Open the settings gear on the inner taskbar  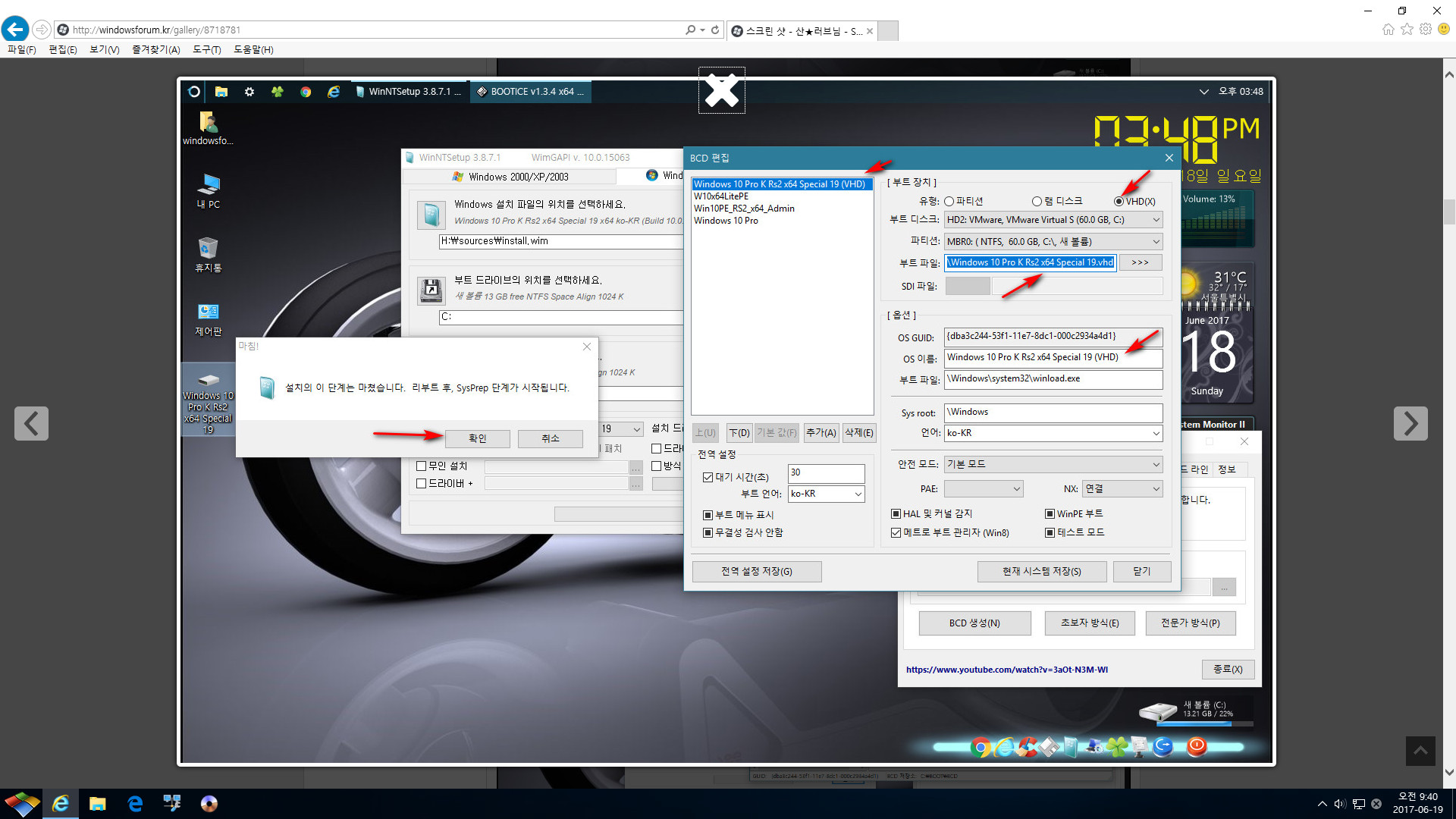tap(249, 92)
